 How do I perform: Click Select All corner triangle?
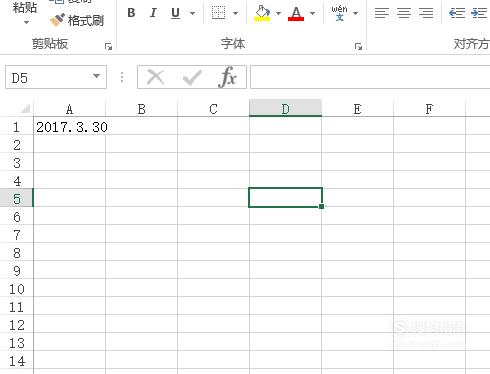(x=25, y=108)
